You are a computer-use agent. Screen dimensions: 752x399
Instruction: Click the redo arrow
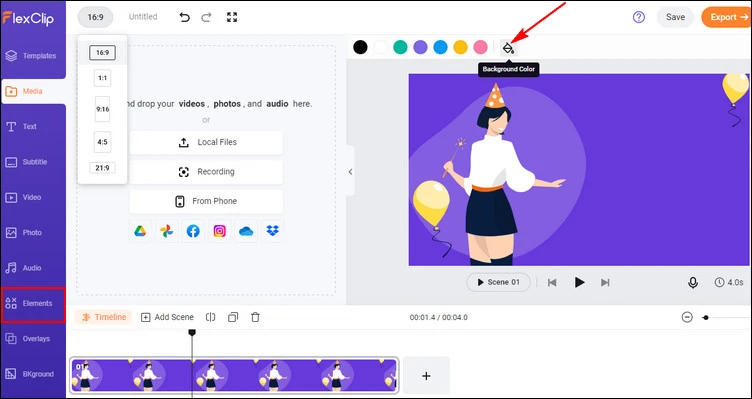(x=206, y=17)
